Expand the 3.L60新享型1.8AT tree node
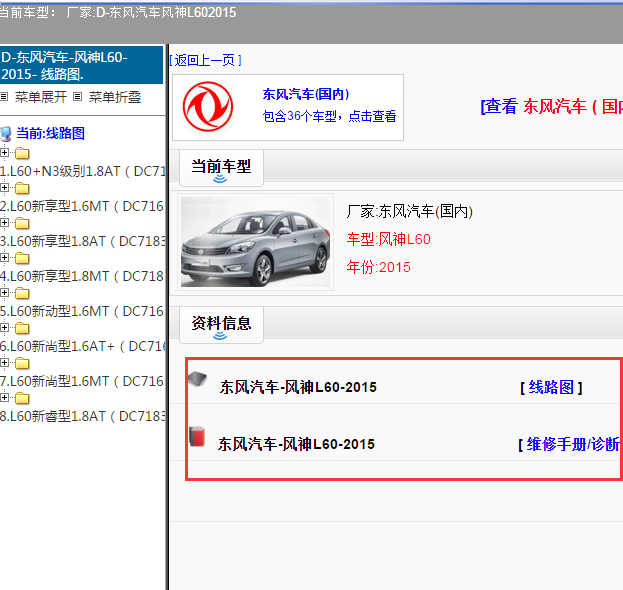This screenshot has height=590, width=623. point(4,222)
